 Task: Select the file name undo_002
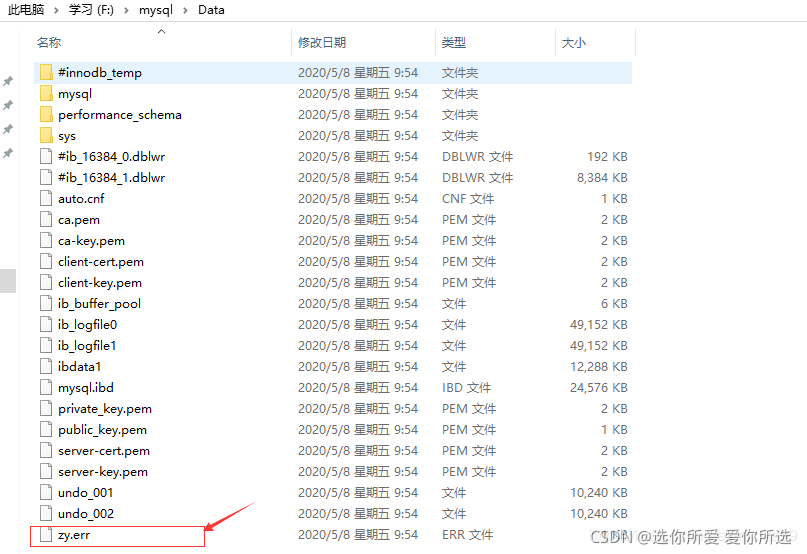[86, 514]
